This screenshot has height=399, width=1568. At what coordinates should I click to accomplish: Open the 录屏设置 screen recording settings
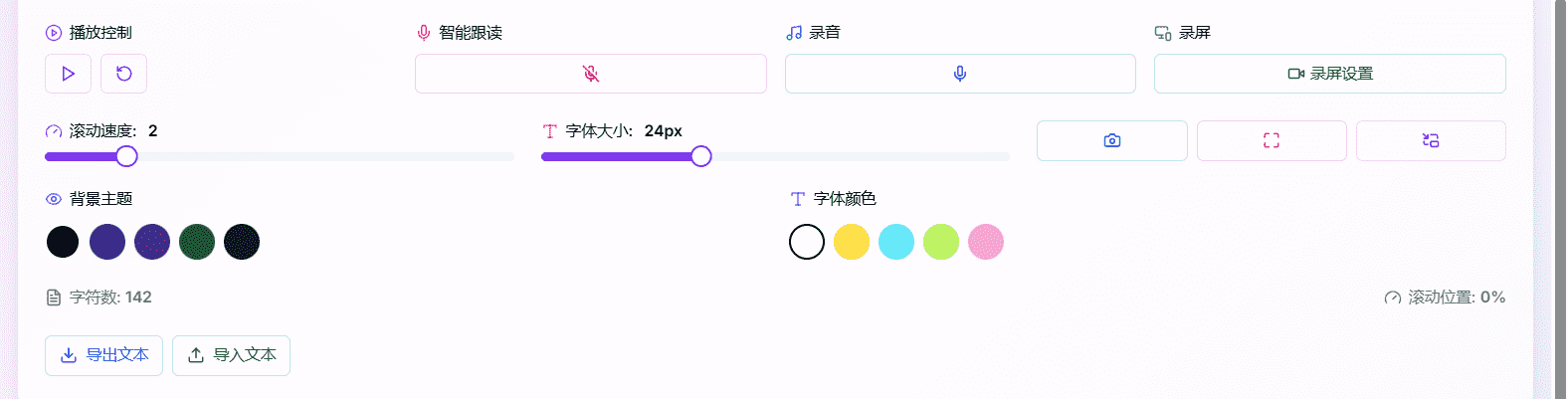tap(1330, 74)
